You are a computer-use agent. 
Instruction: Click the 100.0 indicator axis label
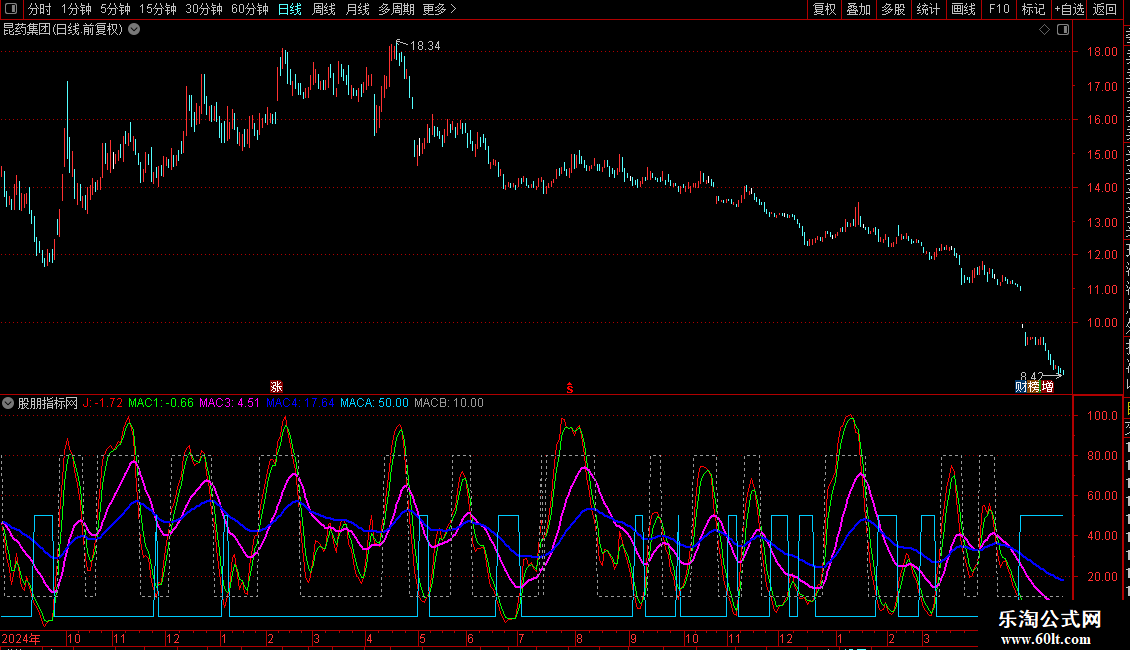pyautogui.click(x=1102, y=416)
